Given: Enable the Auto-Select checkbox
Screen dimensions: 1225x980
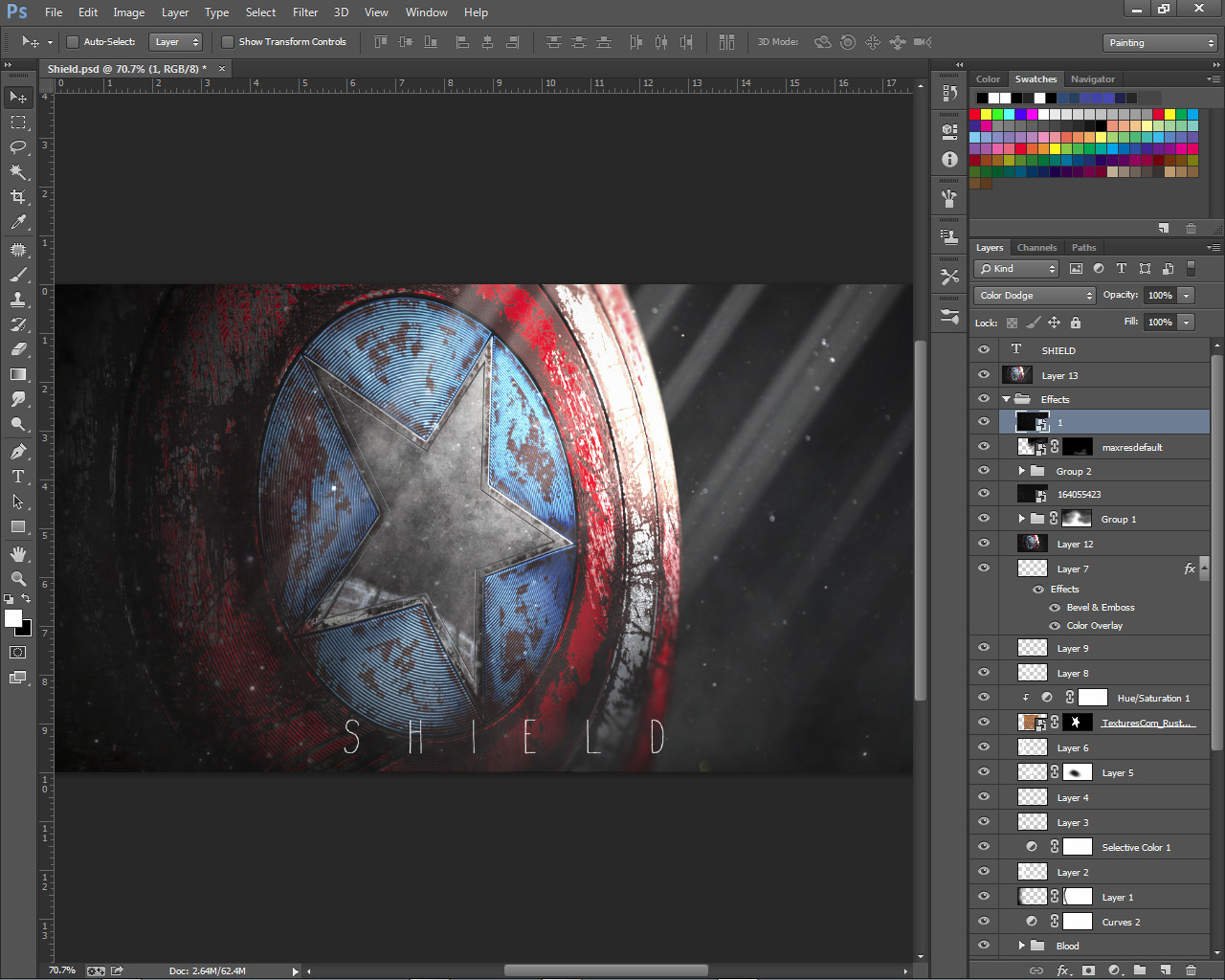Looking at the screenshot, I should 72,42.
